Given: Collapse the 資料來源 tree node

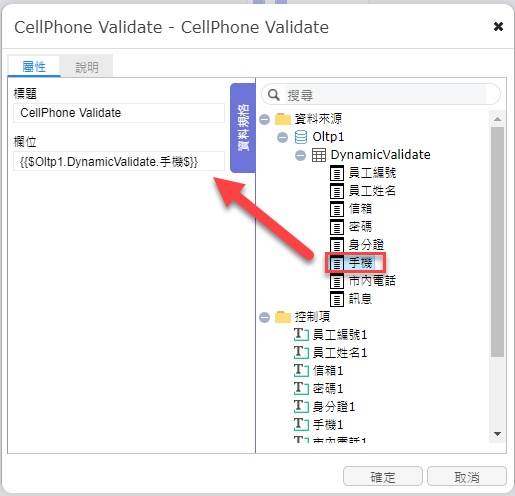Looking at the screenshot, I should pos(265,119).
